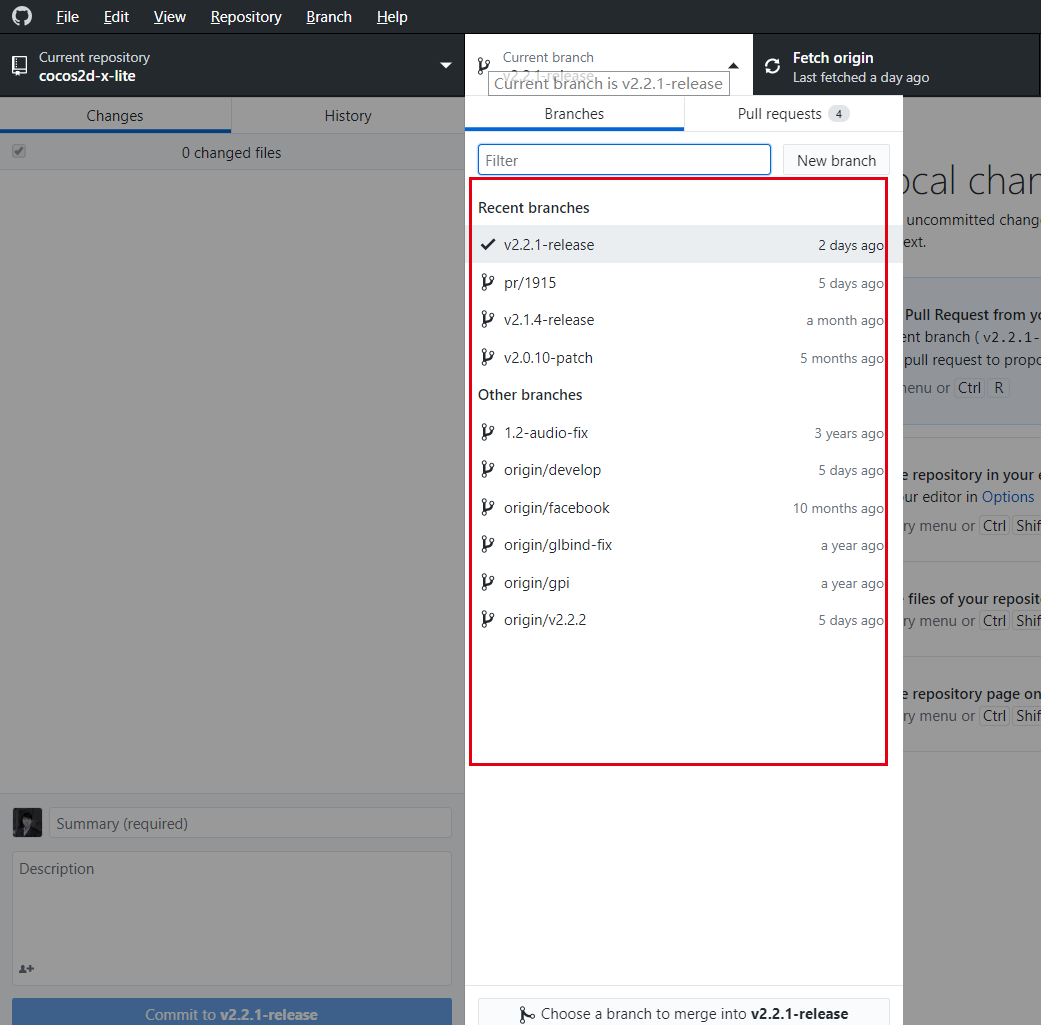Click the user avatar beside Summary
Viewport: 1041px width, 1025px height.
click(27, 823)
